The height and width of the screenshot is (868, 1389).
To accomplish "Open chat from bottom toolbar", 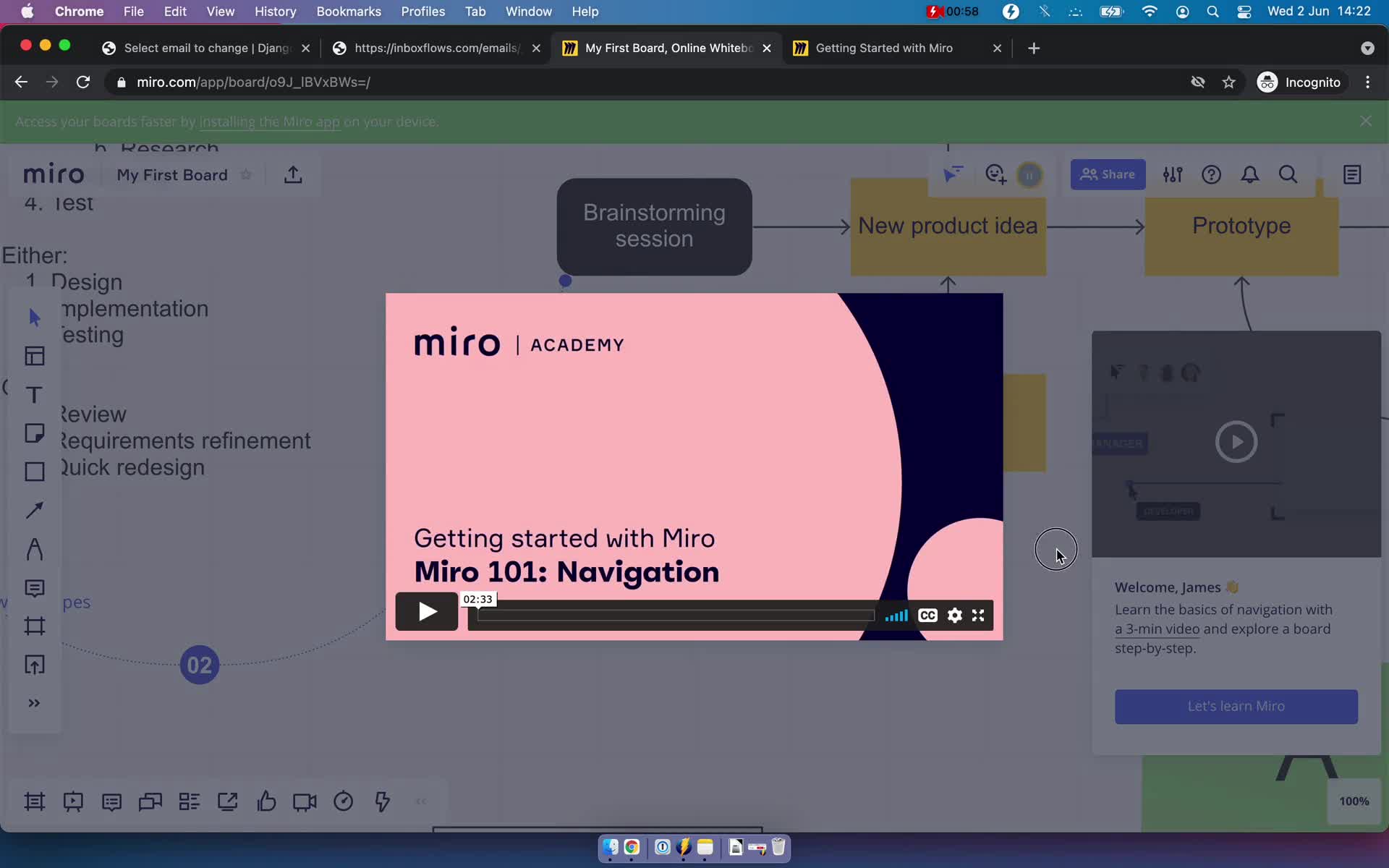I will click(150, 801).
